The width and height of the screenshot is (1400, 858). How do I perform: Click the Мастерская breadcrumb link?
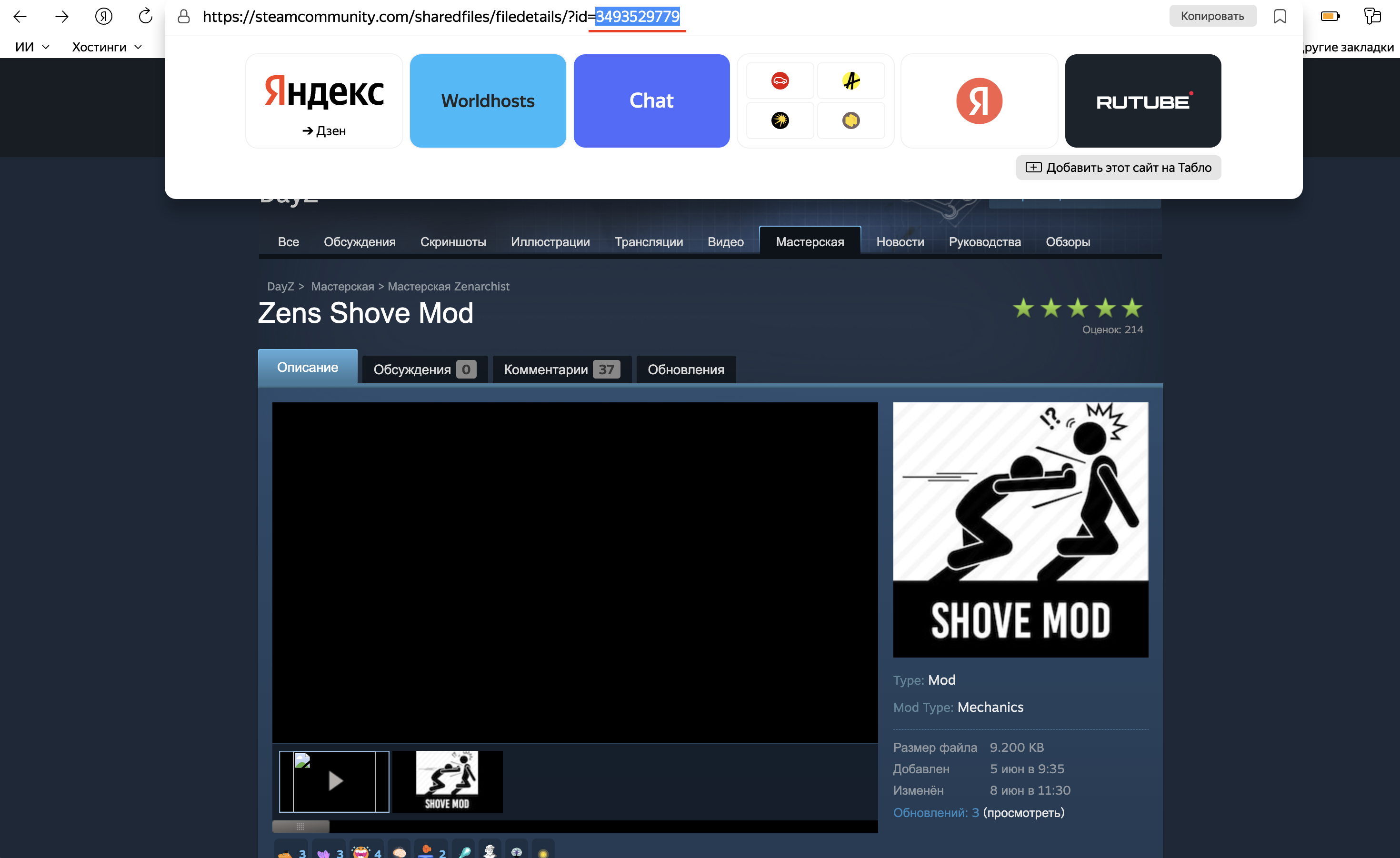pos(342,286)
